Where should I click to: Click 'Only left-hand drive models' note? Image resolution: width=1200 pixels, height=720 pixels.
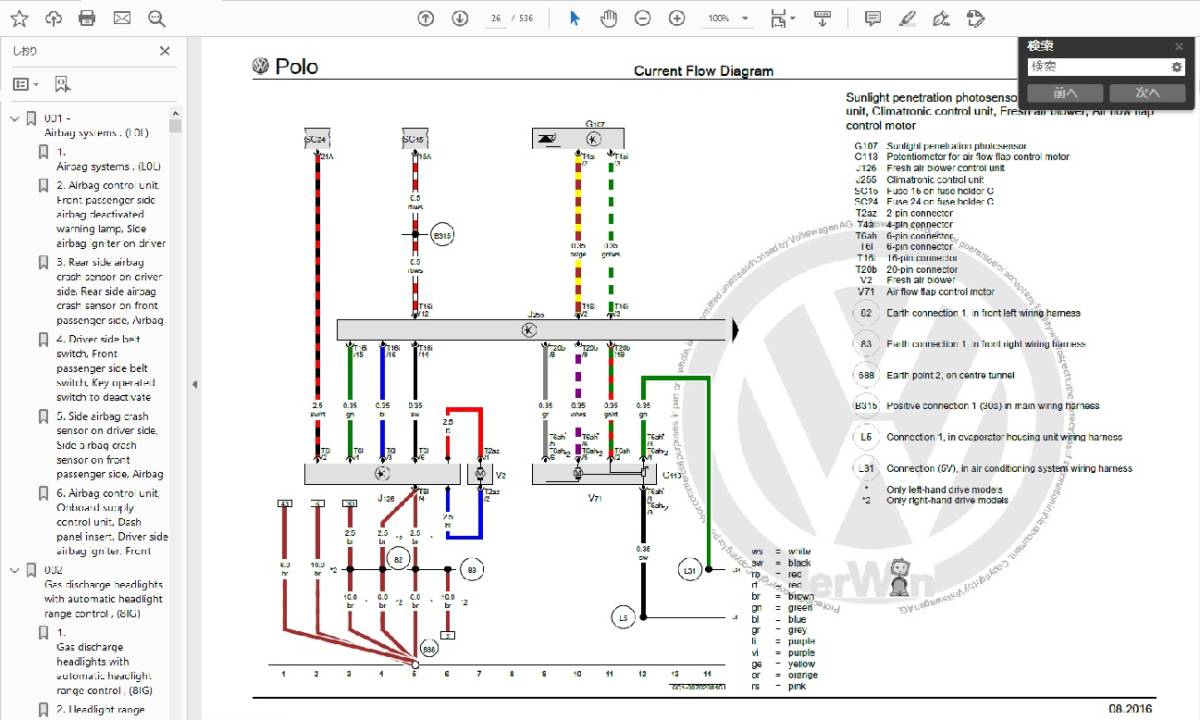click(x=946, y=490)
